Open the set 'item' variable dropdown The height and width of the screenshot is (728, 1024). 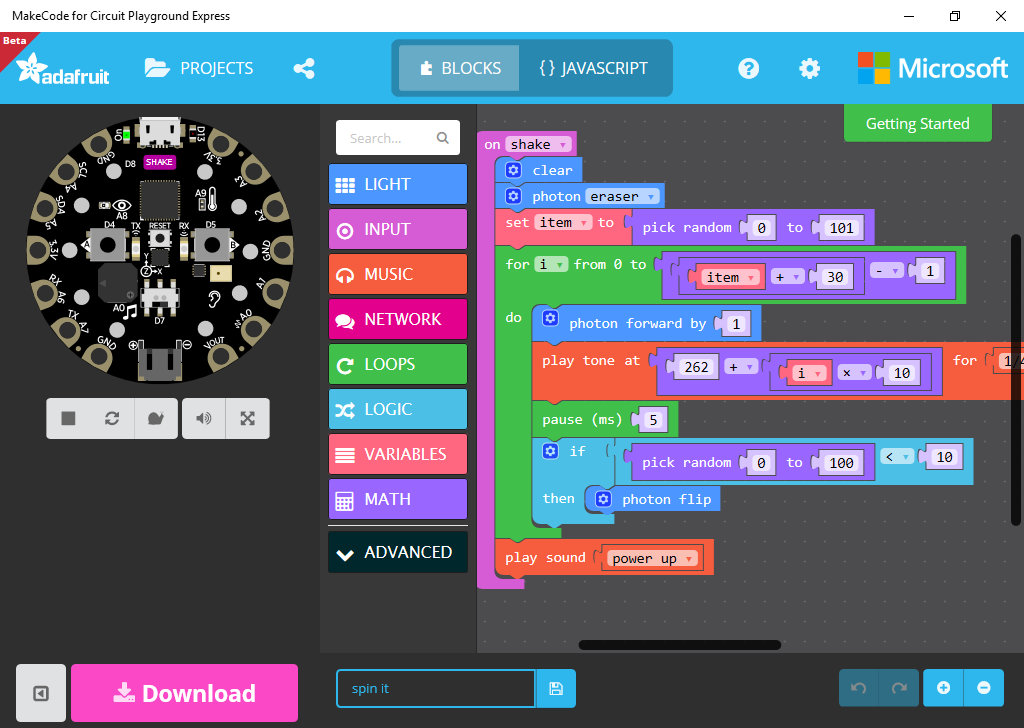pyautogui.click(x=564, y=223)
